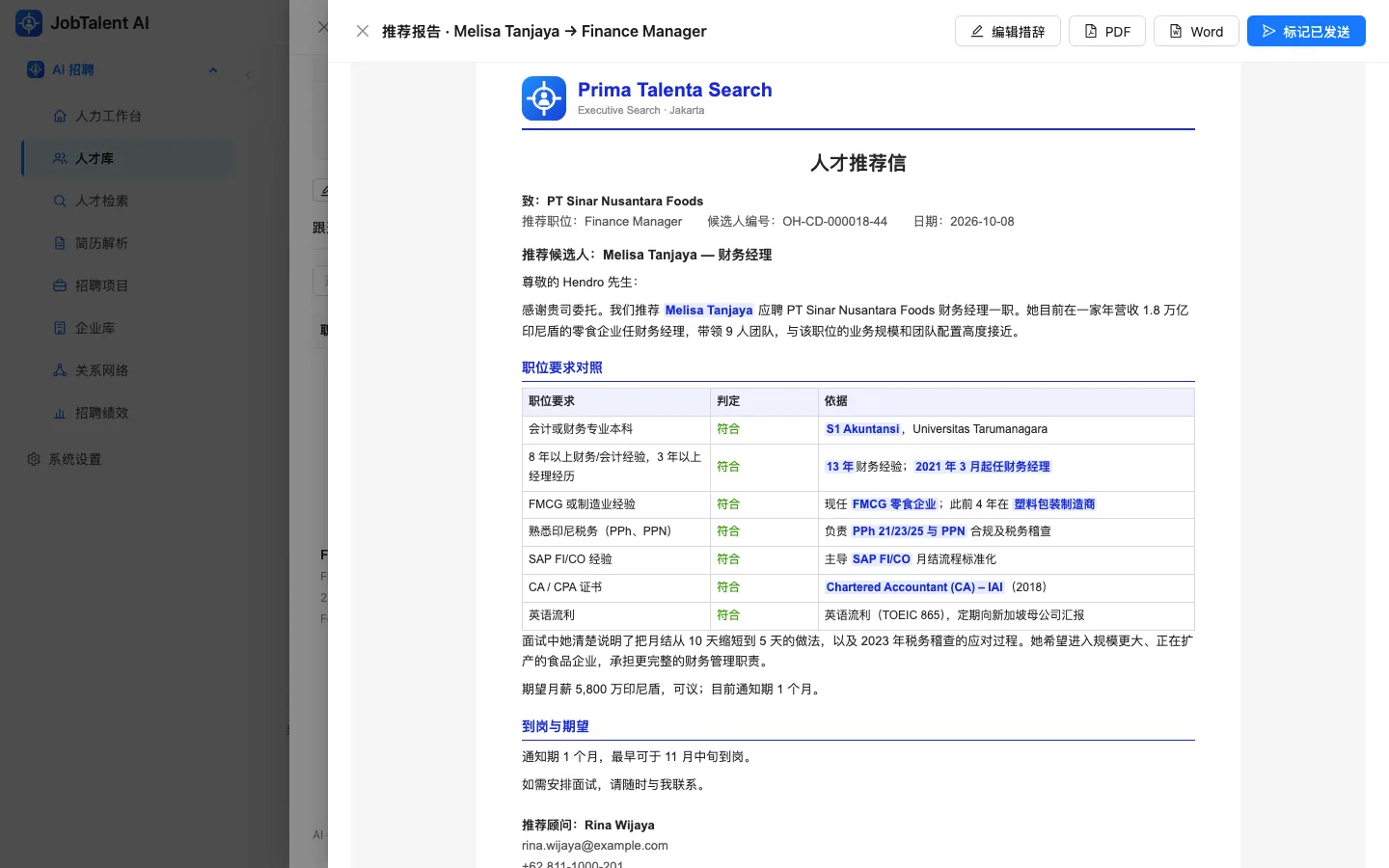Open 系统设置 in the sidebar
Image resolution: width=1389 pixels, height=868 pixels.
click(74, 459)
